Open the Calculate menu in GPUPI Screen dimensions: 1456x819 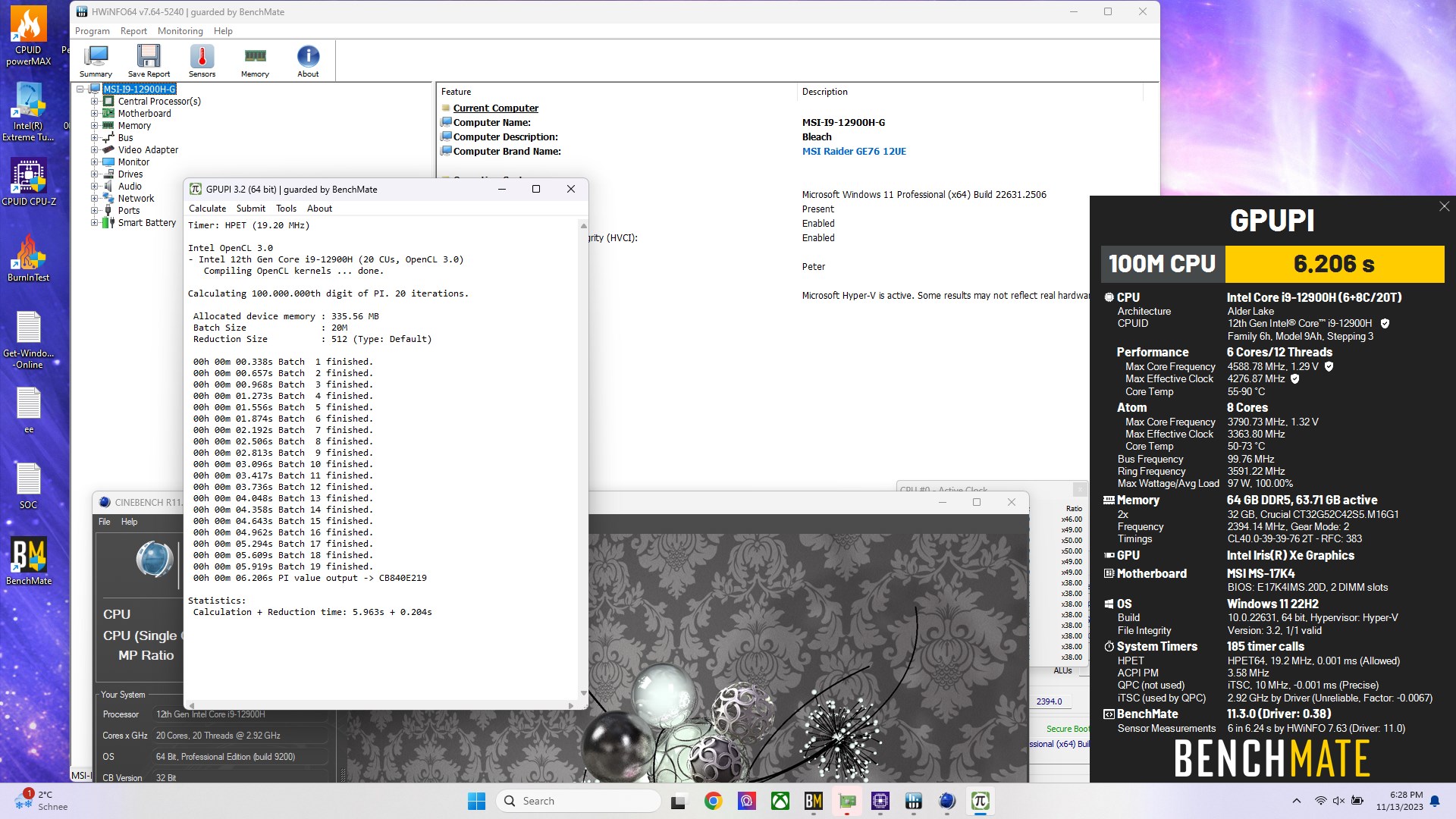click(207, 209)
